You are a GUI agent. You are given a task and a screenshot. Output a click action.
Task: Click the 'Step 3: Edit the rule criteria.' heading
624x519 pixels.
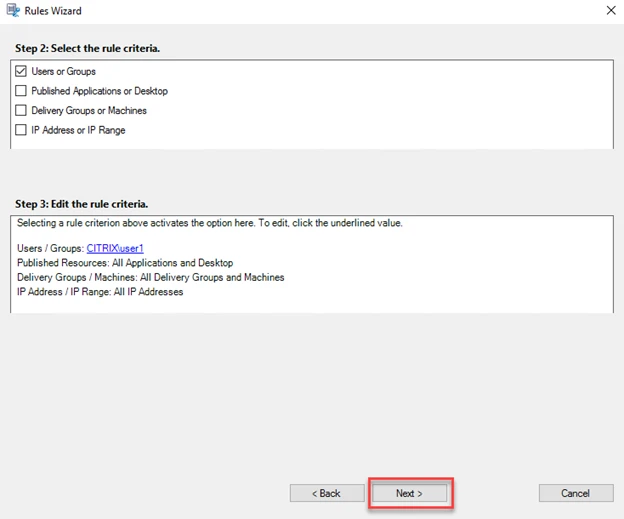click(x=82, y=204)
